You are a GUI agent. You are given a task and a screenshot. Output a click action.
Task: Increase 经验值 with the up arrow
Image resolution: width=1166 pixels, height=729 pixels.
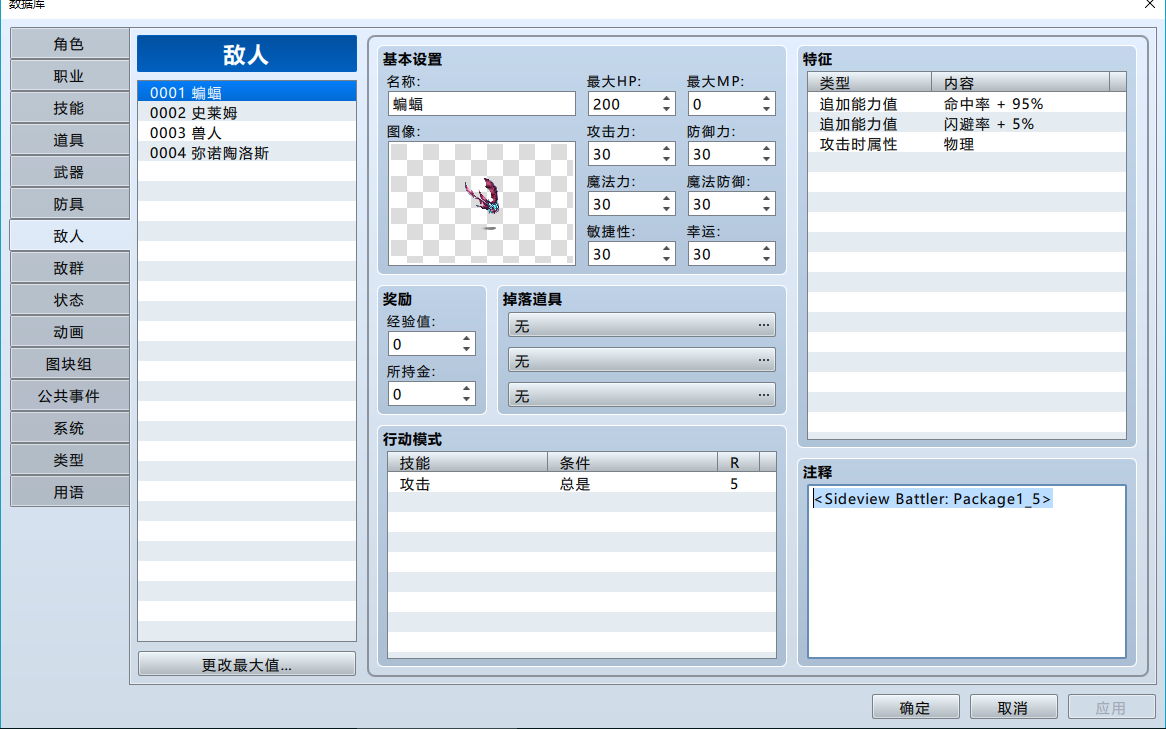click(466, 338)
